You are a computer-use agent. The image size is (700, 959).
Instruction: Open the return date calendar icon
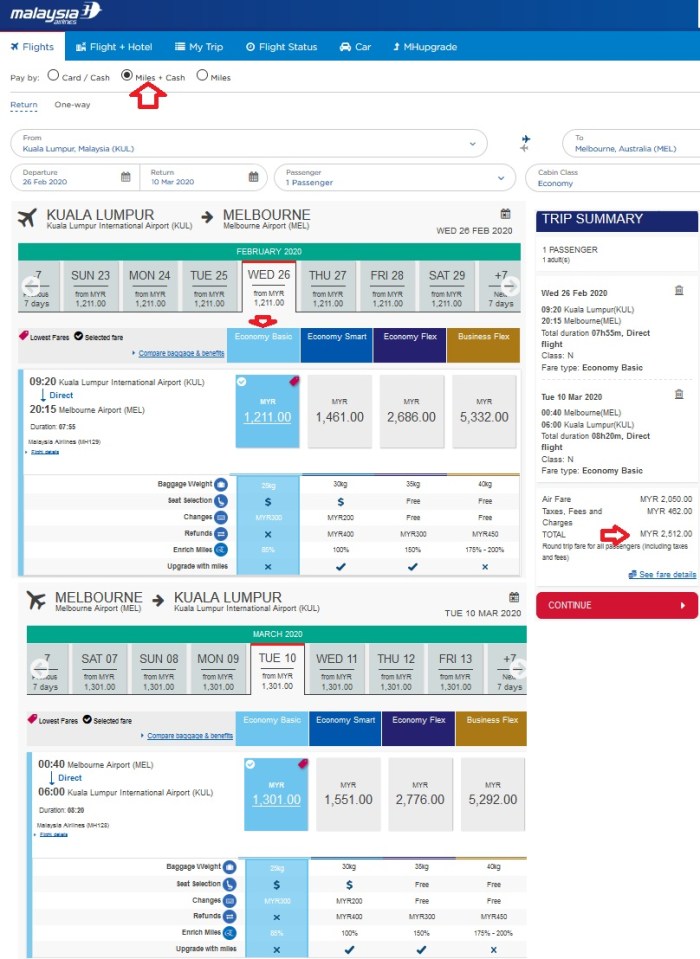[253, 177]
